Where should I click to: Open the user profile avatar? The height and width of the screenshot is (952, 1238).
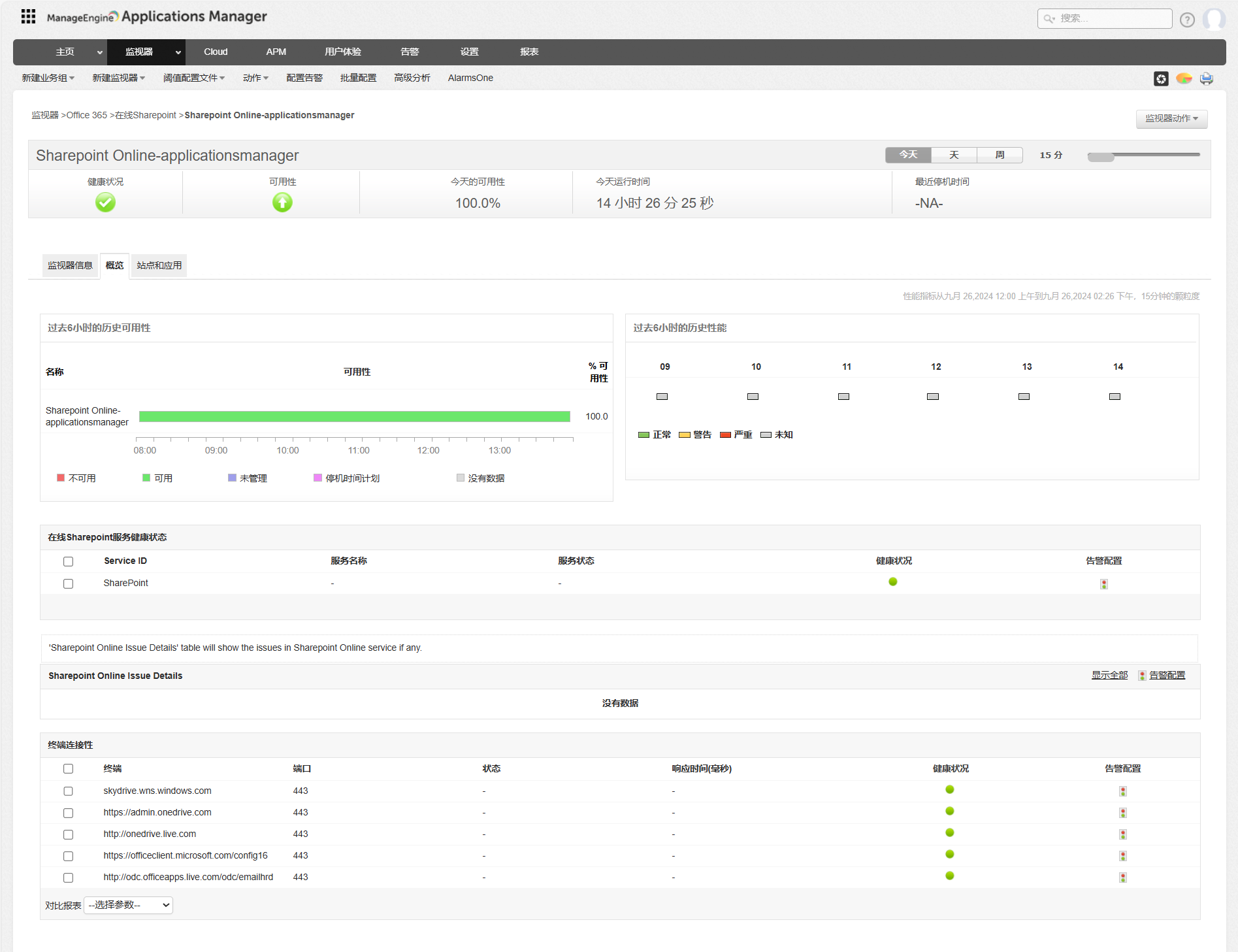(1214, 19)
